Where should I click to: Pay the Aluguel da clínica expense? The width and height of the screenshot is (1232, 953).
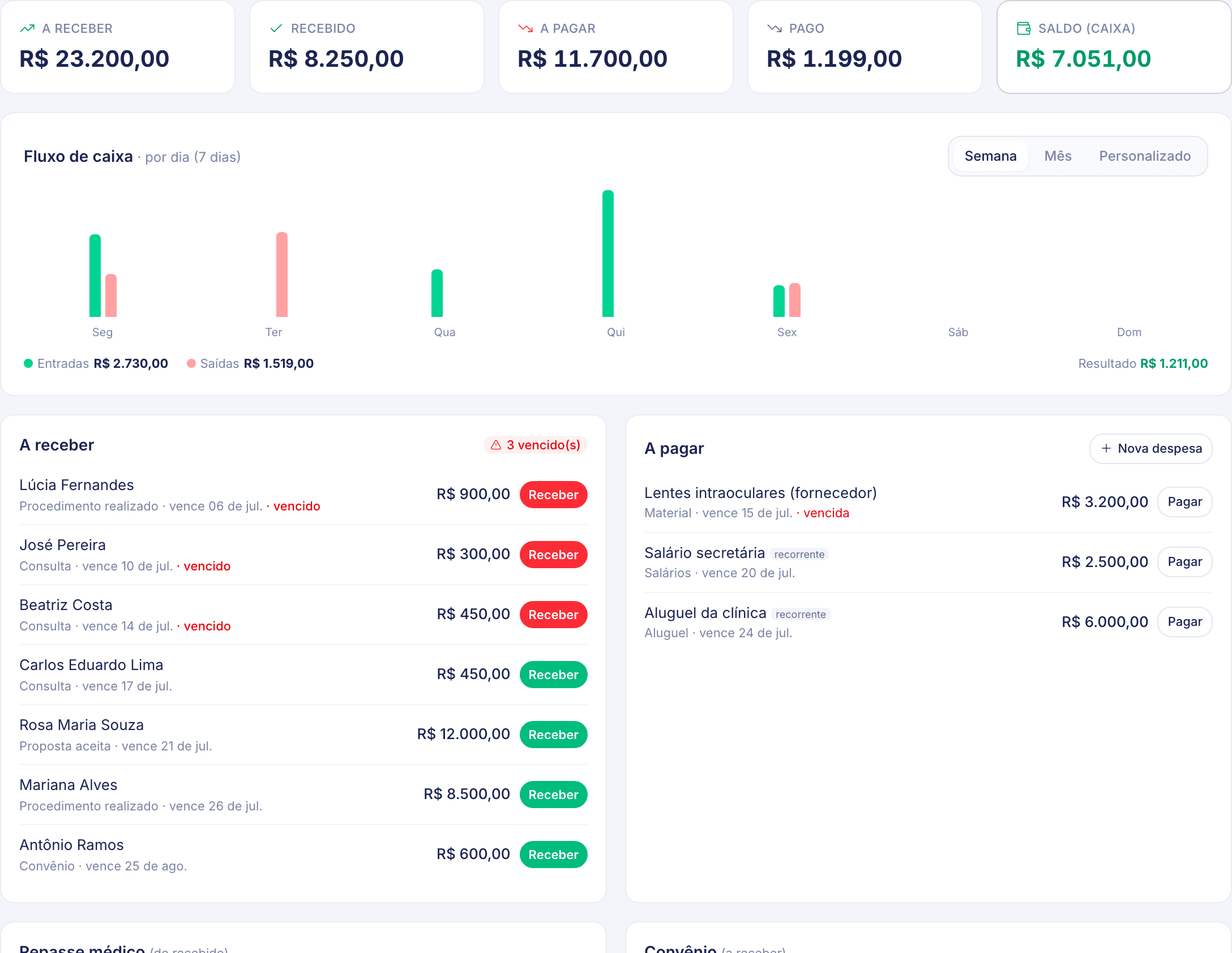(x=1184, y=622)
